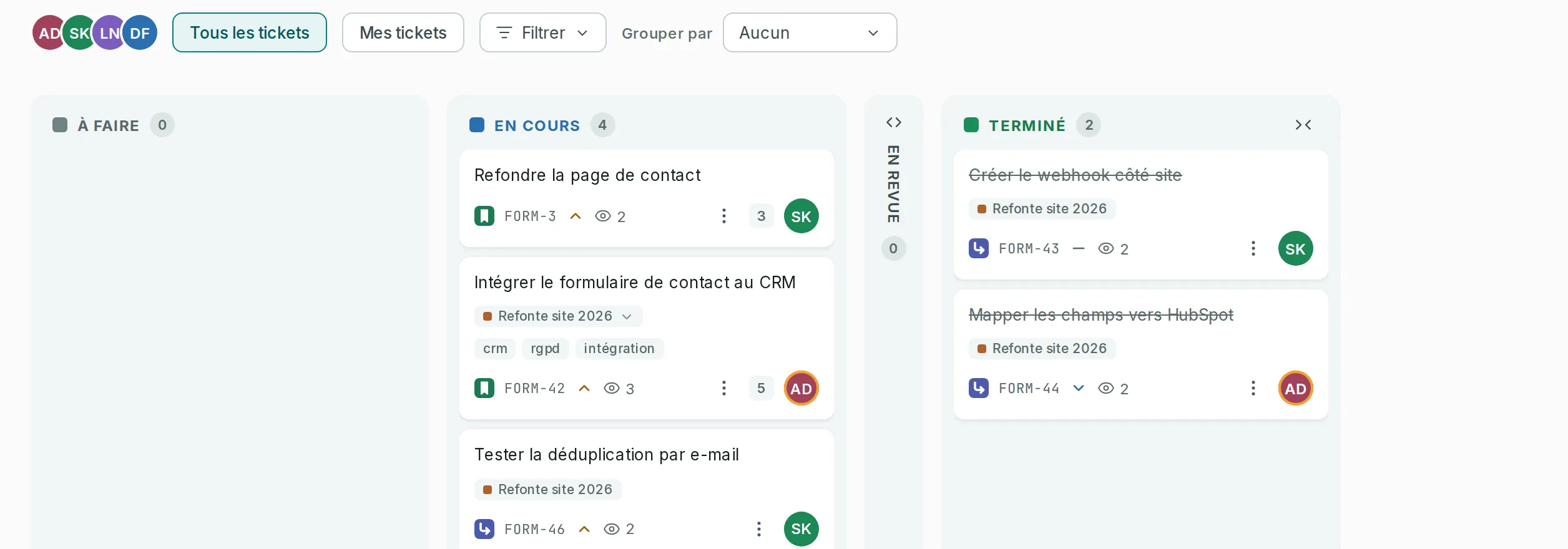Open the three-dot menu for FORM-42
This screenshot has width=1568, height=549.
[x=724, y=388]
